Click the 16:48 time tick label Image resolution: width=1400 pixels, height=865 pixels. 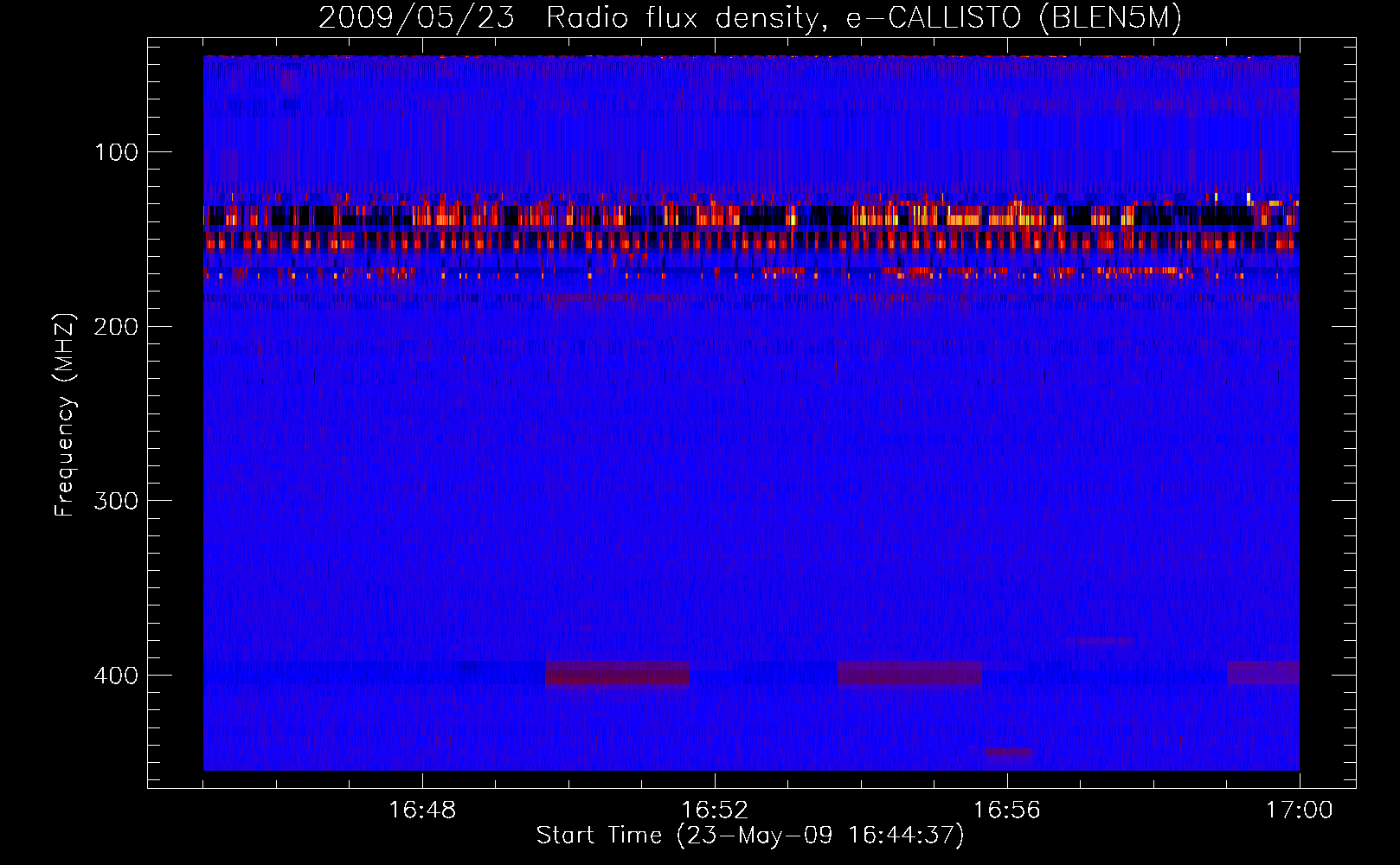tap(422, 811)
